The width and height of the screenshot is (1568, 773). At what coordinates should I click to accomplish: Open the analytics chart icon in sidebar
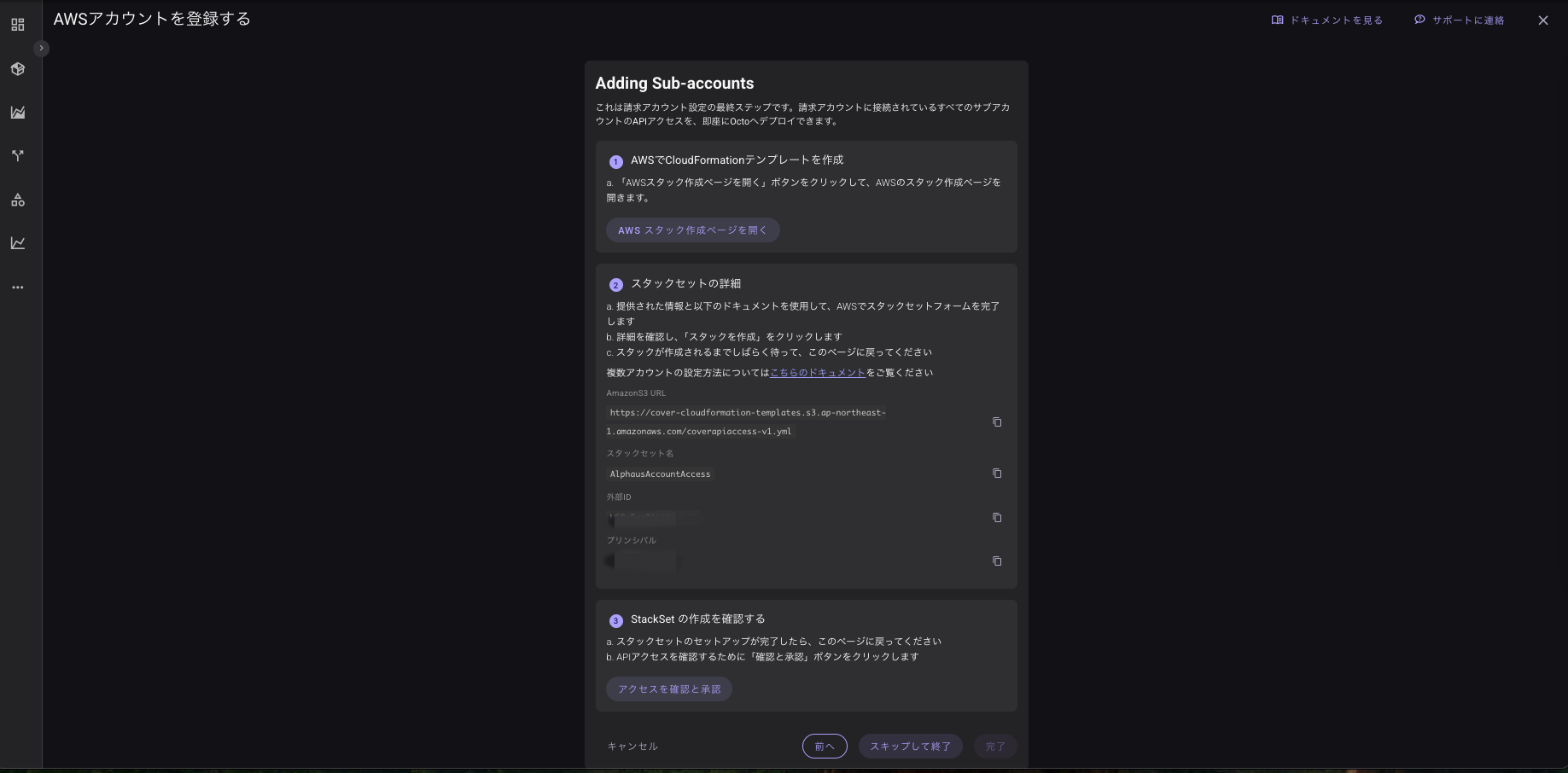pyautogui.click(x=17, y=112)
